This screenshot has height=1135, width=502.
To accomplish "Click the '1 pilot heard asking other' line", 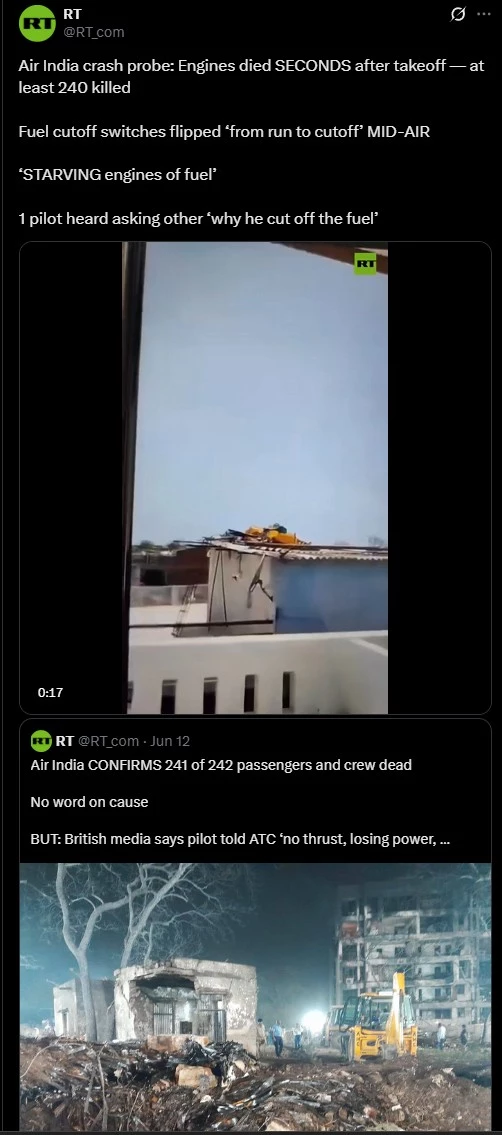I will pyautogui.click(x=198, y=219).
